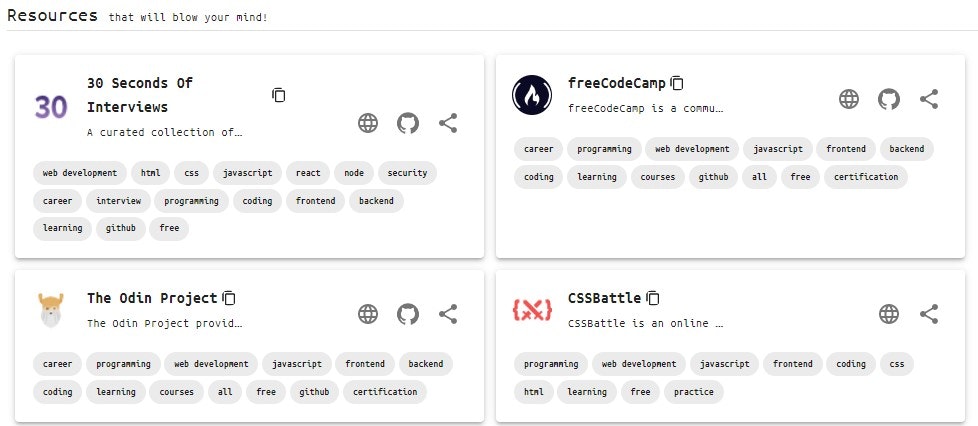Click description "A curated collection of…"
The height and width of the screenshot is (426, 978).
coord(165,132)
